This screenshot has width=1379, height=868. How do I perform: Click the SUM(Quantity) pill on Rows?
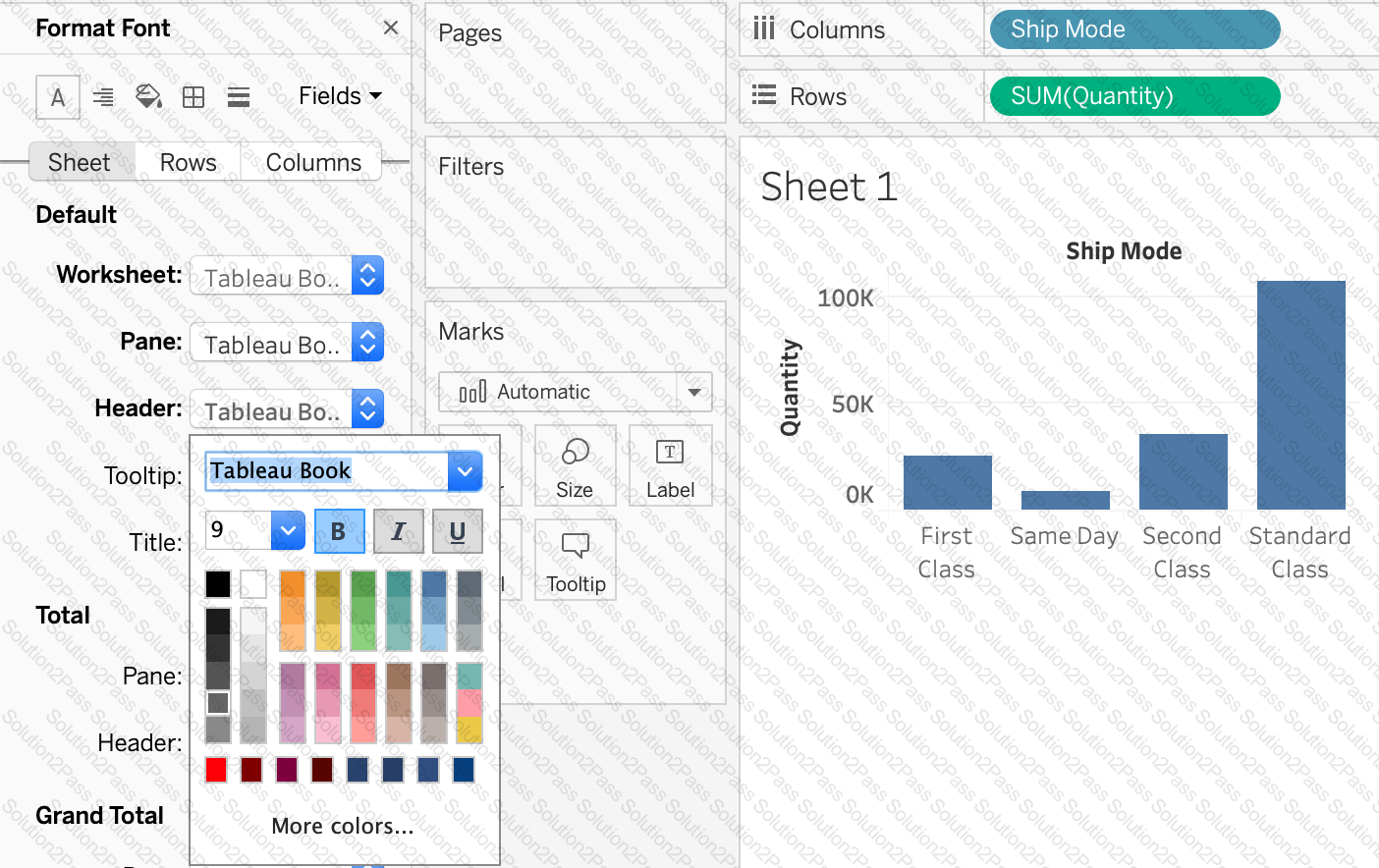click(x=1134, y=96)
